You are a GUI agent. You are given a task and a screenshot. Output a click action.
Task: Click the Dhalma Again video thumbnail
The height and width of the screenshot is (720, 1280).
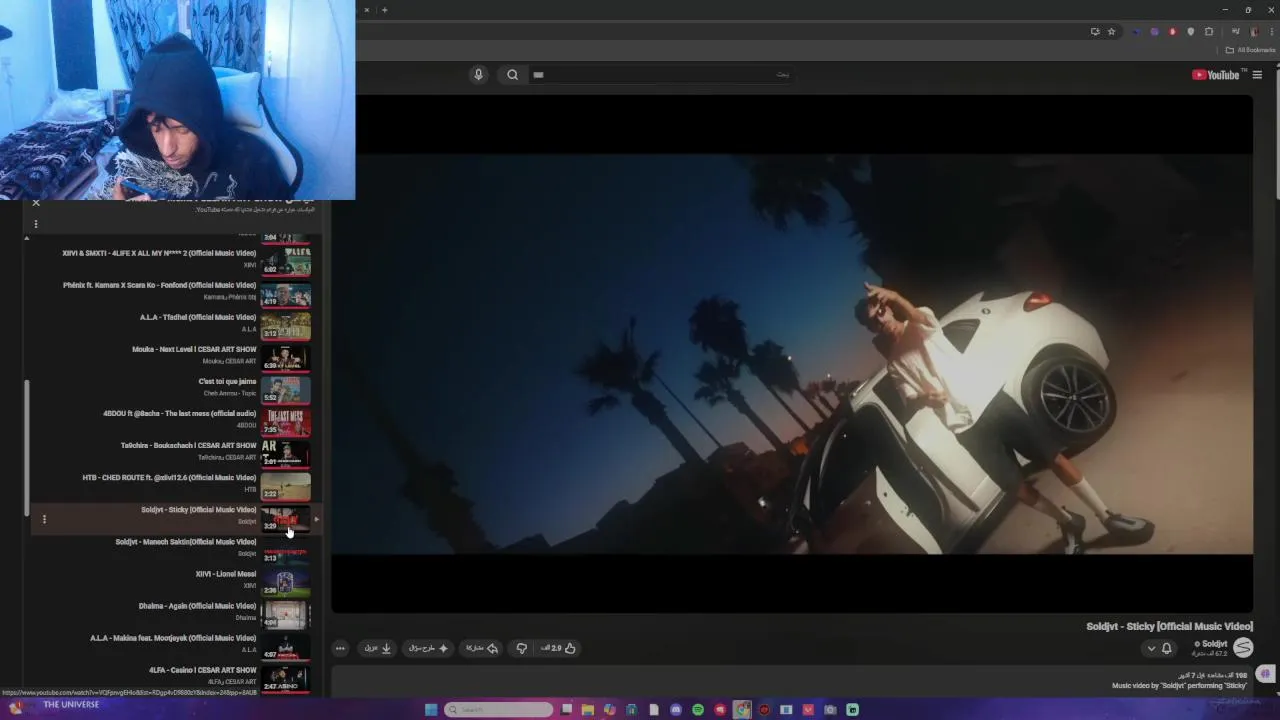click(x=286, y=615)
